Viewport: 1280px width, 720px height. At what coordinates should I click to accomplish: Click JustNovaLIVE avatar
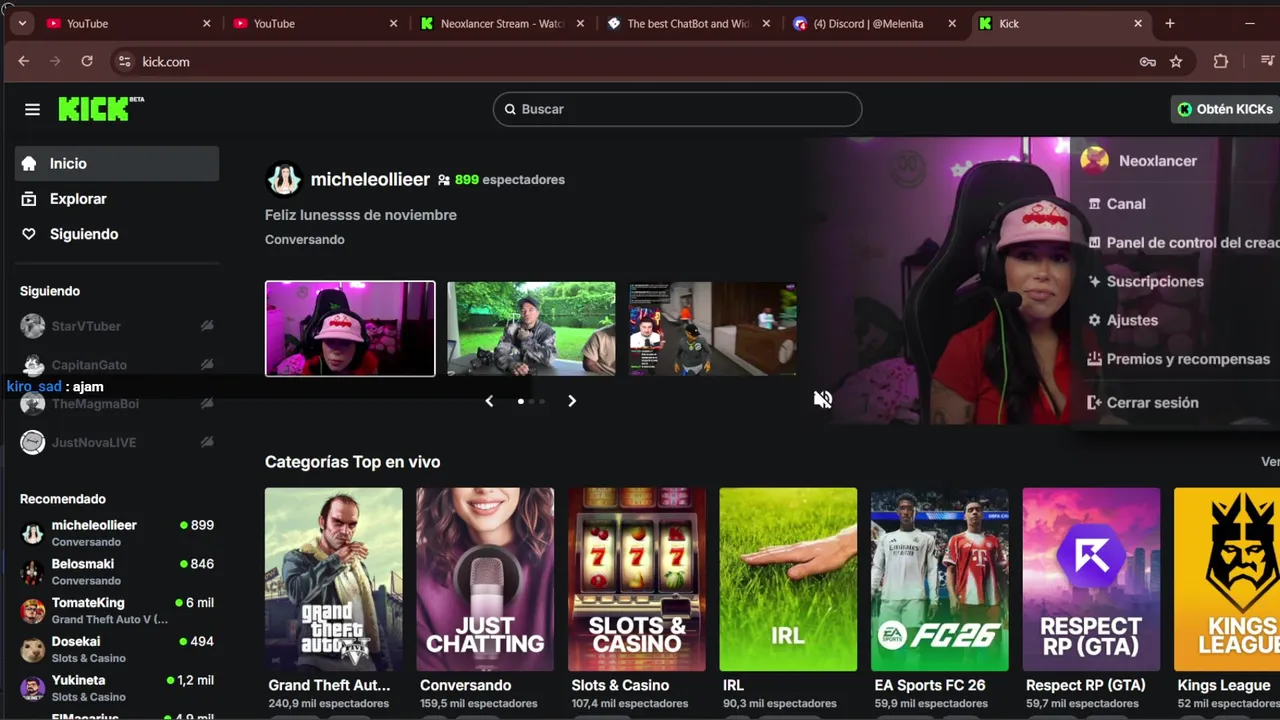click(x=33, y=442)
